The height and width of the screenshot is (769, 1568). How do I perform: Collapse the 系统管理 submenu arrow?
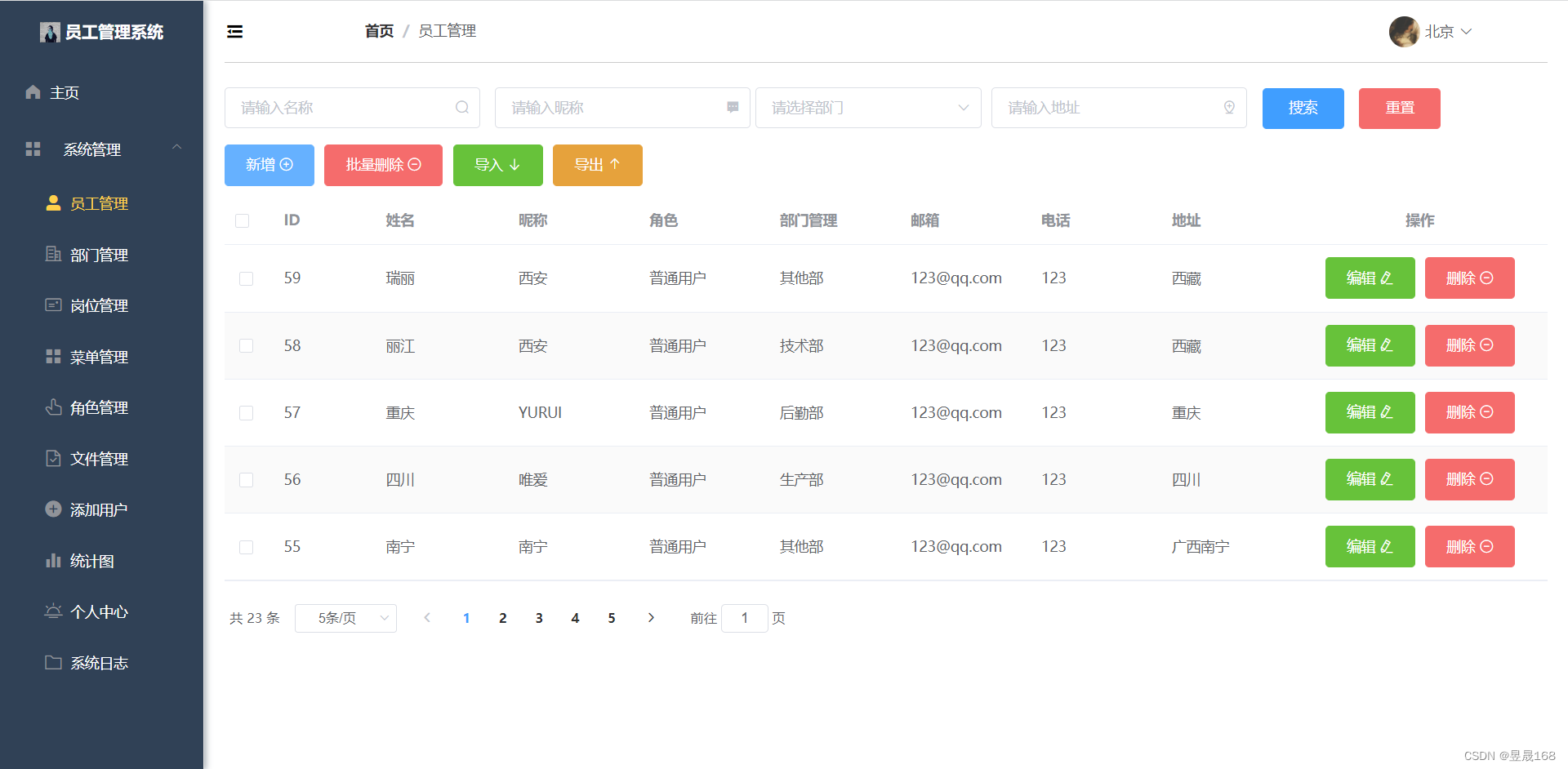click(176, 148)
